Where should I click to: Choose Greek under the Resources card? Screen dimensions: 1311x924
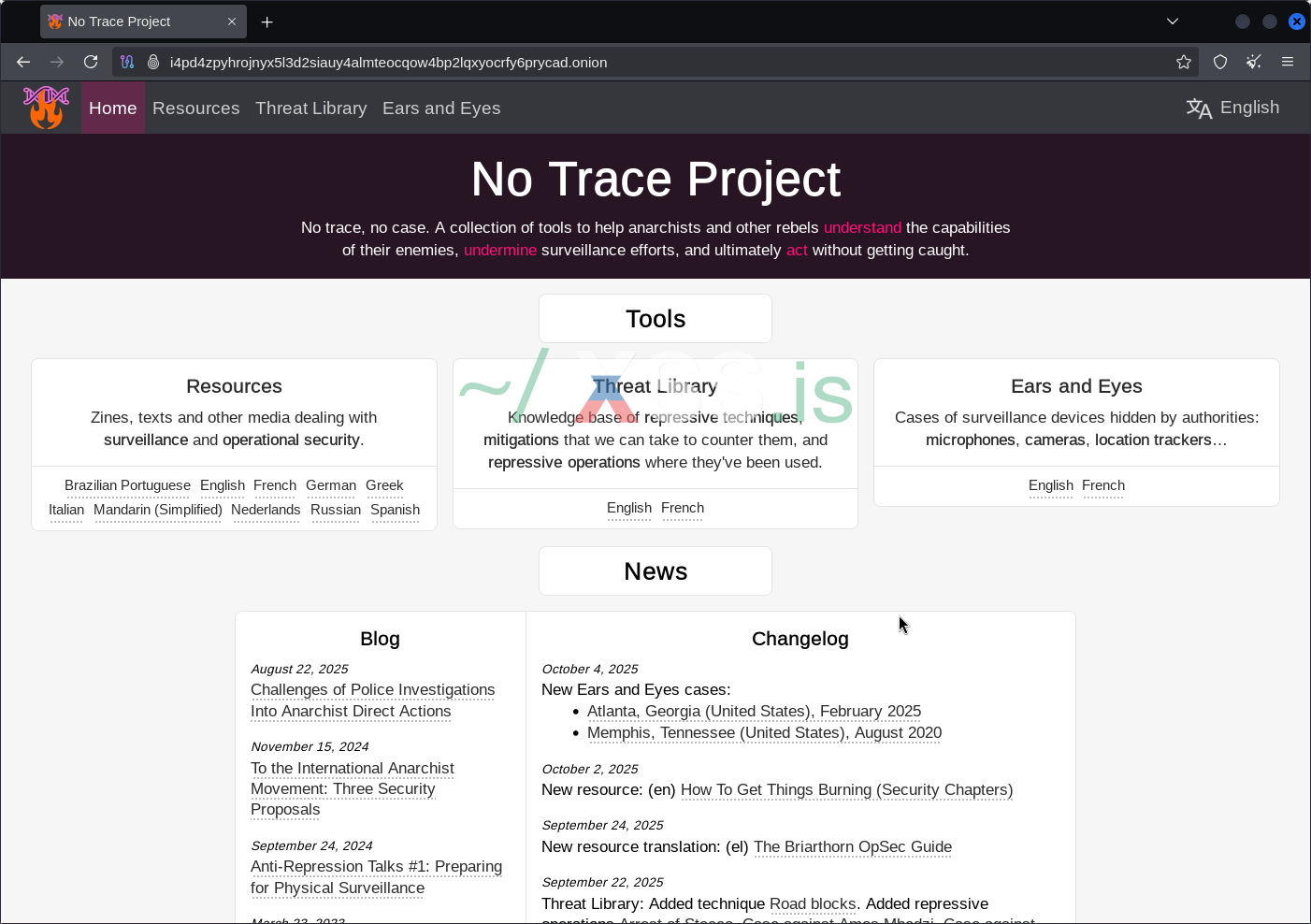[384, 485]
